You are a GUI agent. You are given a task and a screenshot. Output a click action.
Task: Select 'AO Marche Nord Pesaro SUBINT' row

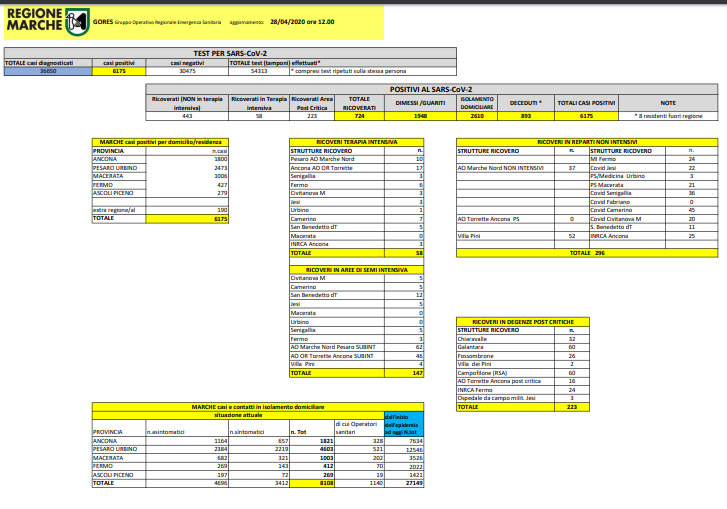[x=357, y=347]
